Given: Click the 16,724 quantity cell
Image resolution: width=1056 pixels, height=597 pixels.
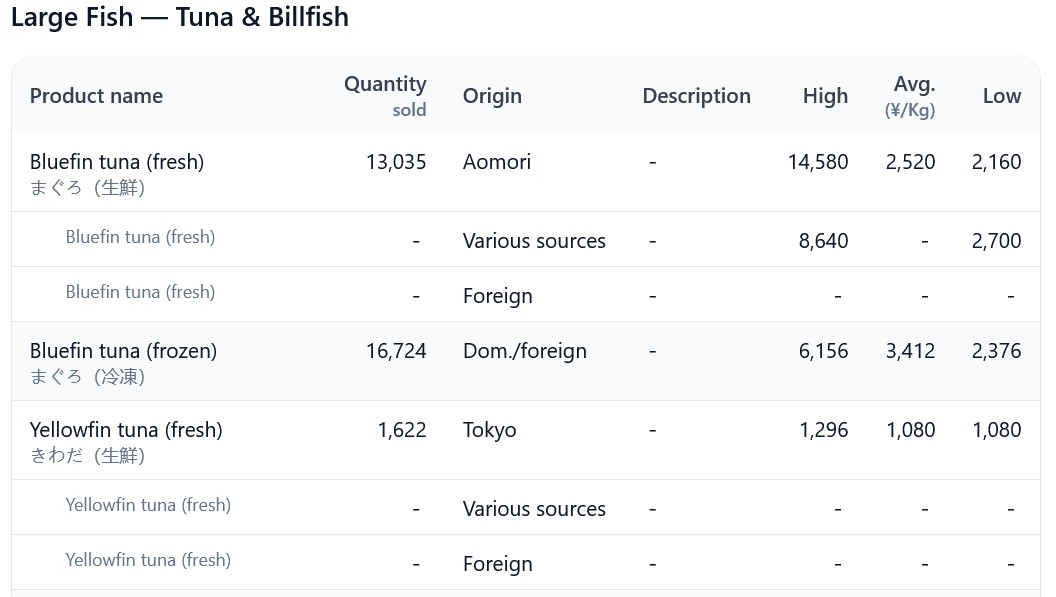Looking at the screenshot, I should point(396,350).
